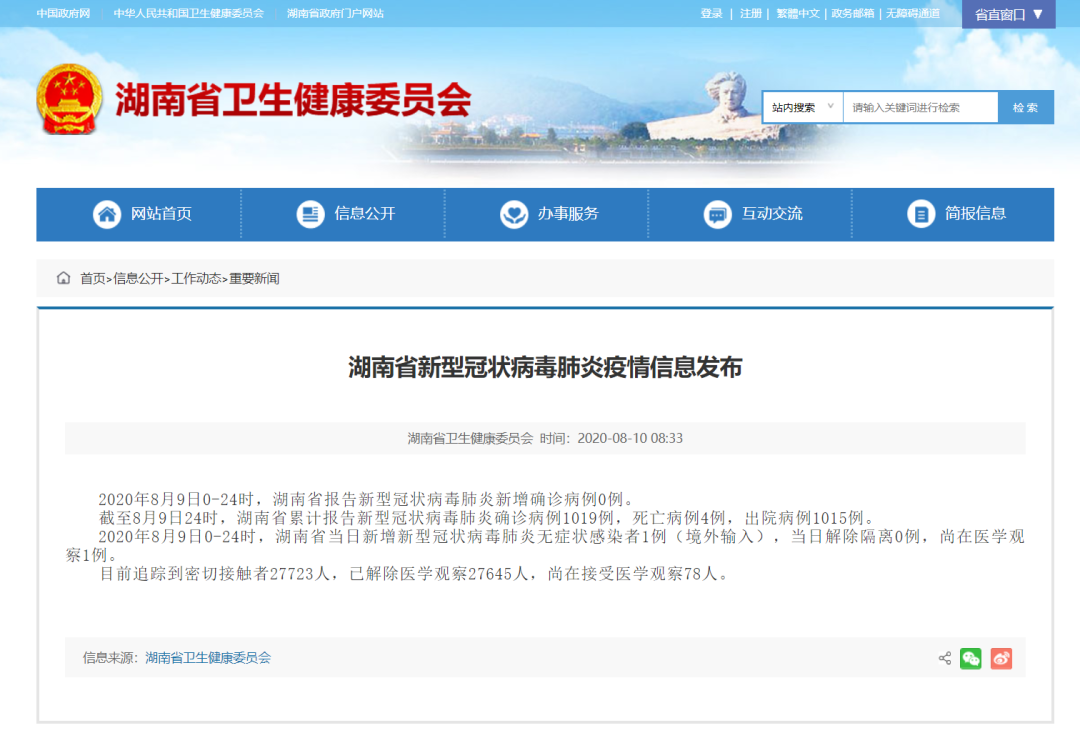
Task: Click the national emblem logo
Action: [x=68, y=98]
